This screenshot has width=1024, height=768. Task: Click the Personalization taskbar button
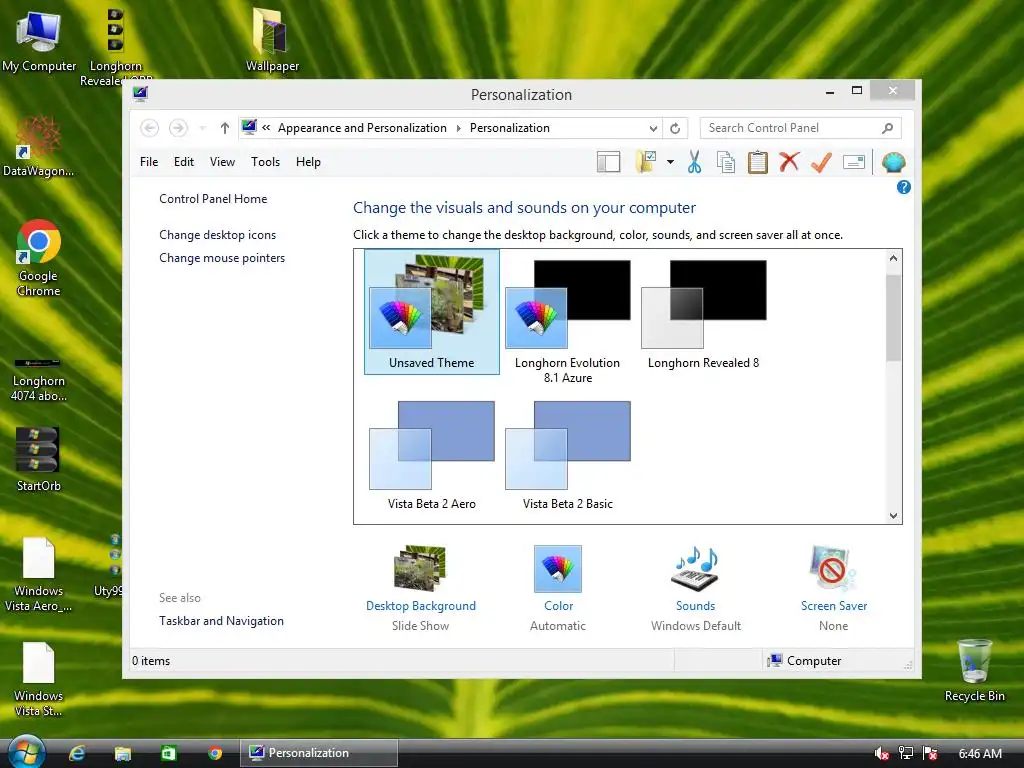[x=319, y=753]
